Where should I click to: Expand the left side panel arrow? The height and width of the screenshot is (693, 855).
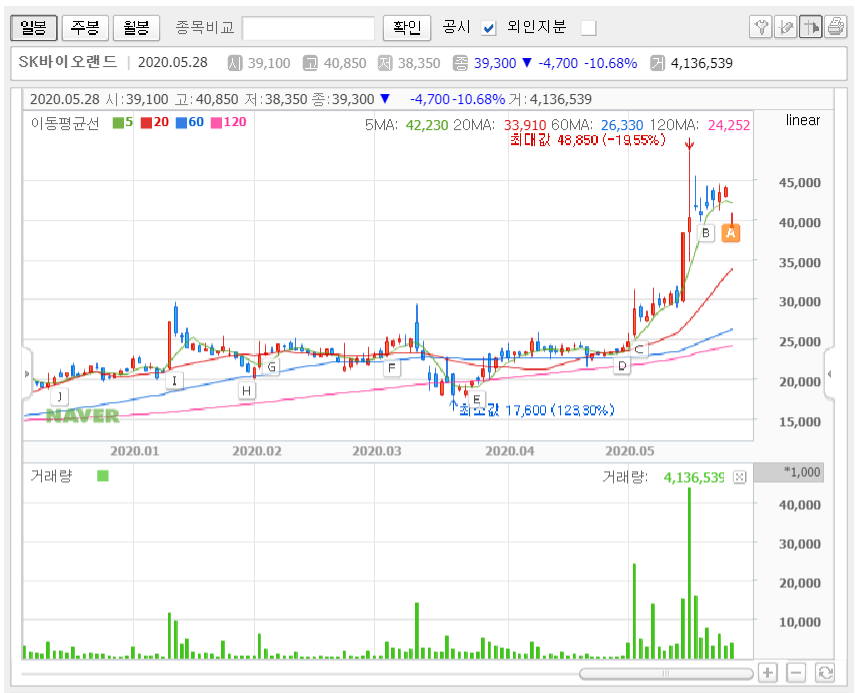click(27, 374)
